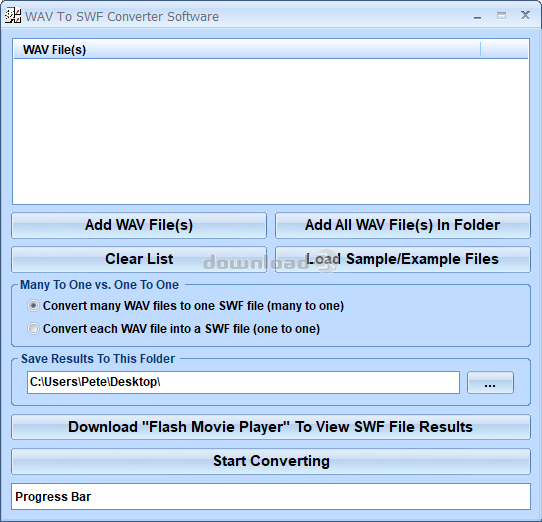542x522 pixels.
Task: Click inside the empty WAV file list area
Action: click(x=271, y=131)
